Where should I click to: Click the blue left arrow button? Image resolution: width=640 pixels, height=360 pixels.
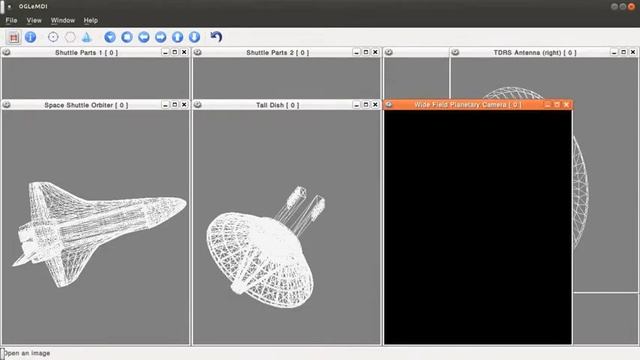[x=144, y=37]
